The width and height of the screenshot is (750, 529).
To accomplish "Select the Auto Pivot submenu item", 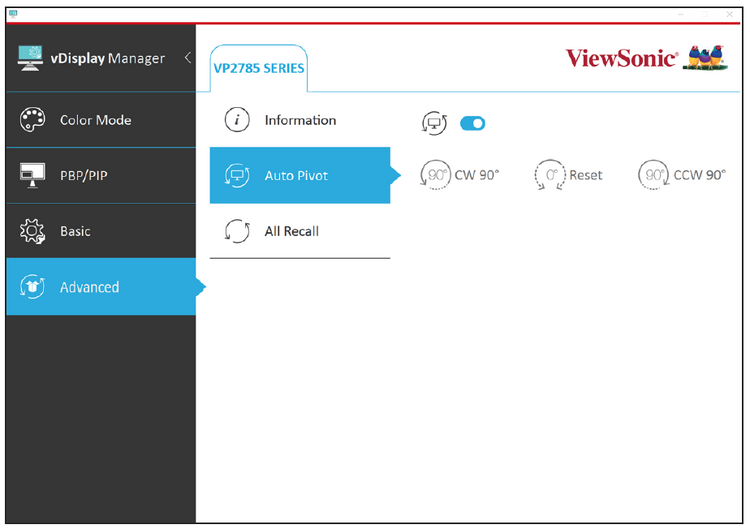I will tap(300, 175).
